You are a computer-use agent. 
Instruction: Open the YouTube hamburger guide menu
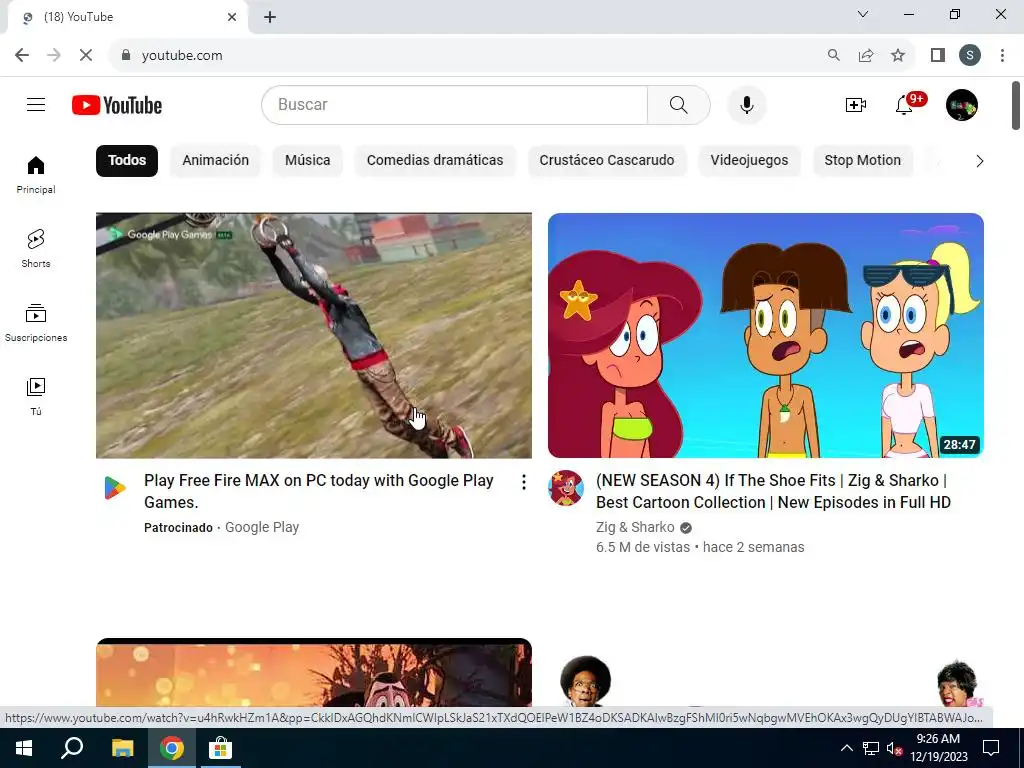36,104
